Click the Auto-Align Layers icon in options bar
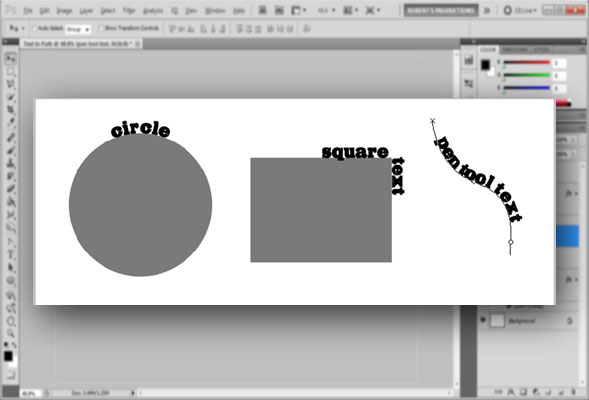The width and height of the screenshot is (589, 400). tap(307, 28)
